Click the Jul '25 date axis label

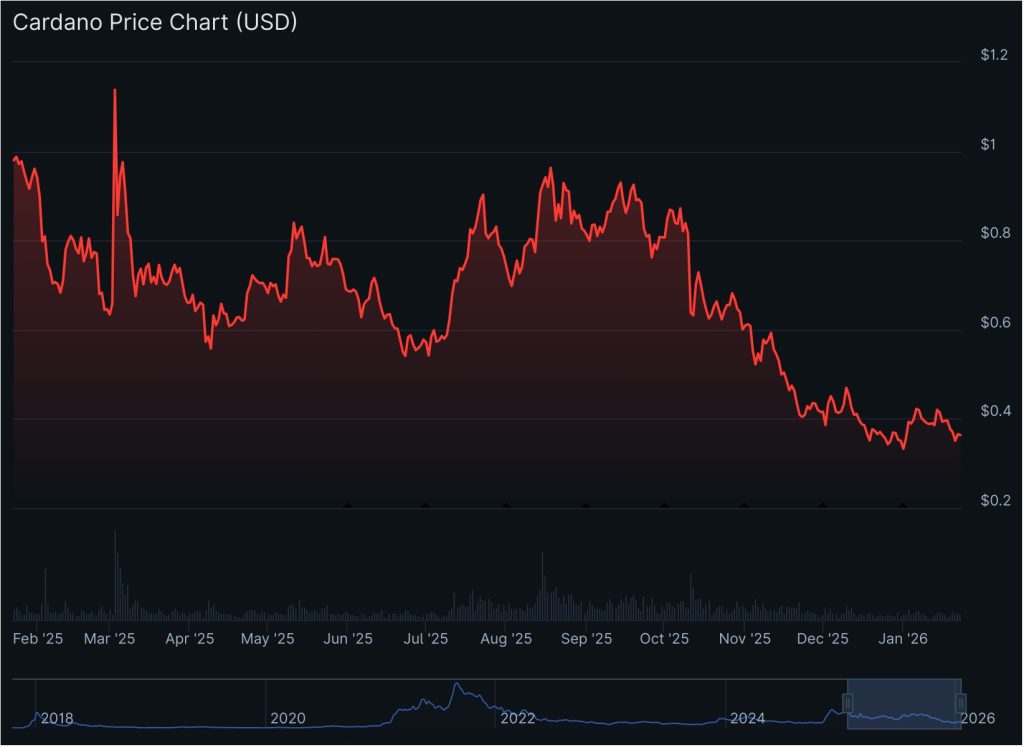[426, 639]
